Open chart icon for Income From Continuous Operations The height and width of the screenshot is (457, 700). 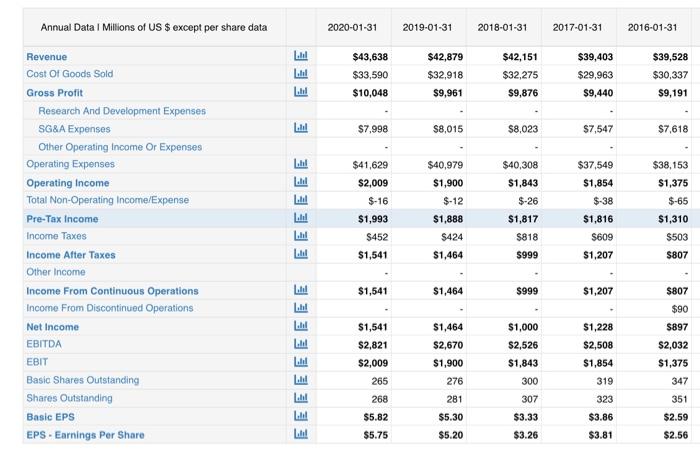(301, 290)
